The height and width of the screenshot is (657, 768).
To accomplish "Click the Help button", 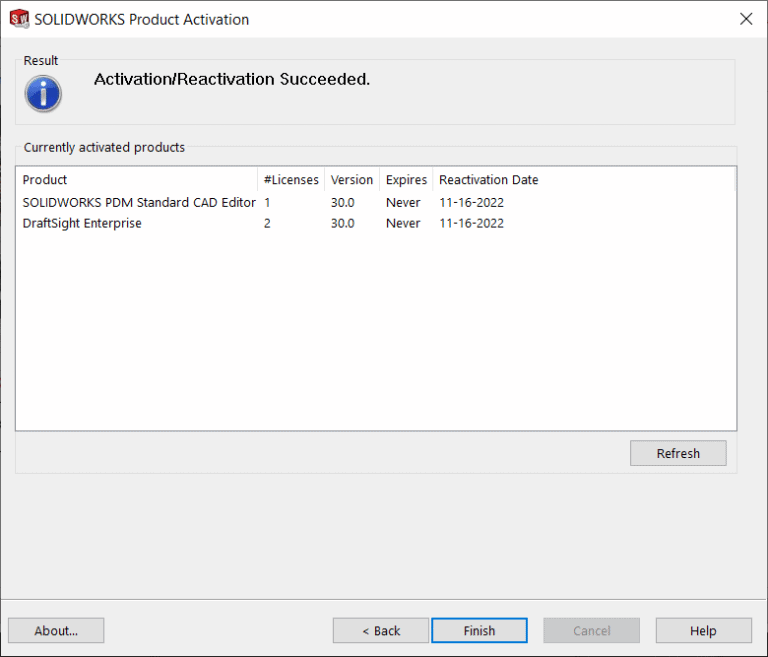I will click(703, 630).
